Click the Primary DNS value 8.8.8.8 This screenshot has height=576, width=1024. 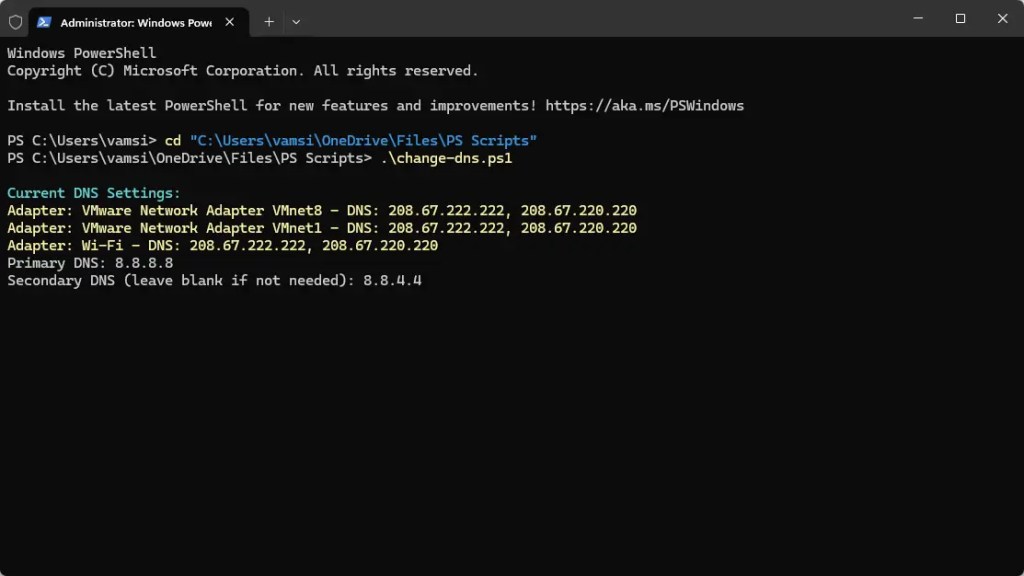144,263
